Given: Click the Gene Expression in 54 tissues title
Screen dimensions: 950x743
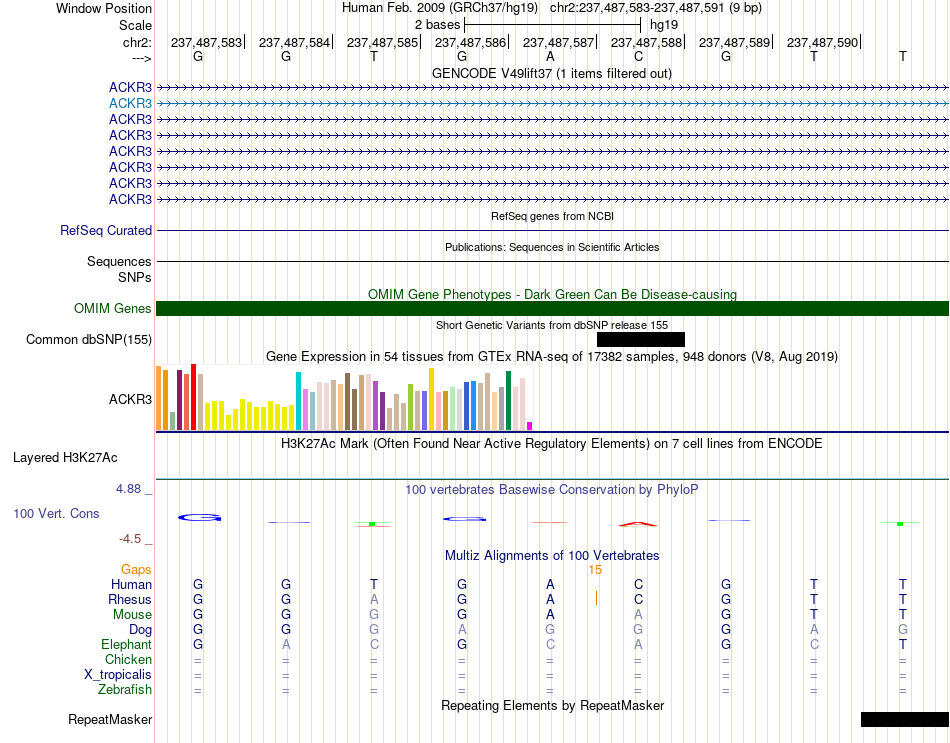Looking at the screenshot, I should click(x=552, y=356).
